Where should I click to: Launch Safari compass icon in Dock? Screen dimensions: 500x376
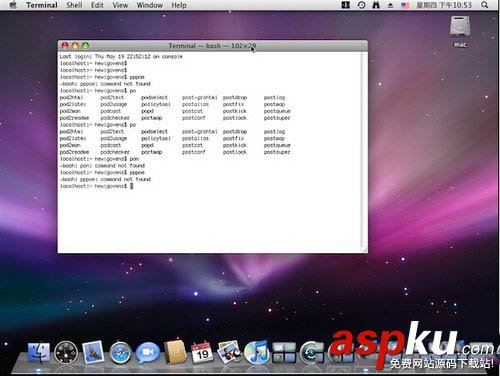point(120,353)
